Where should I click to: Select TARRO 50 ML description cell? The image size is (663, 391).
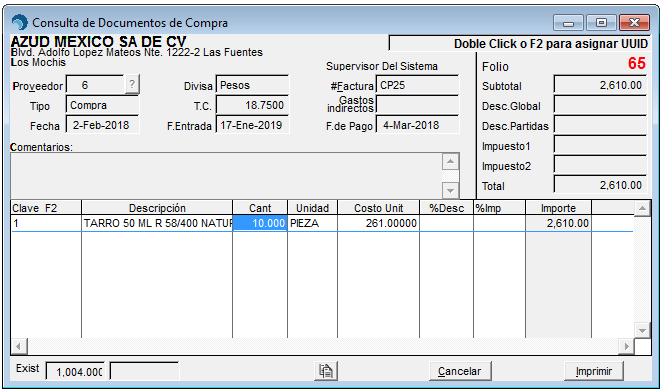point(157,223)
